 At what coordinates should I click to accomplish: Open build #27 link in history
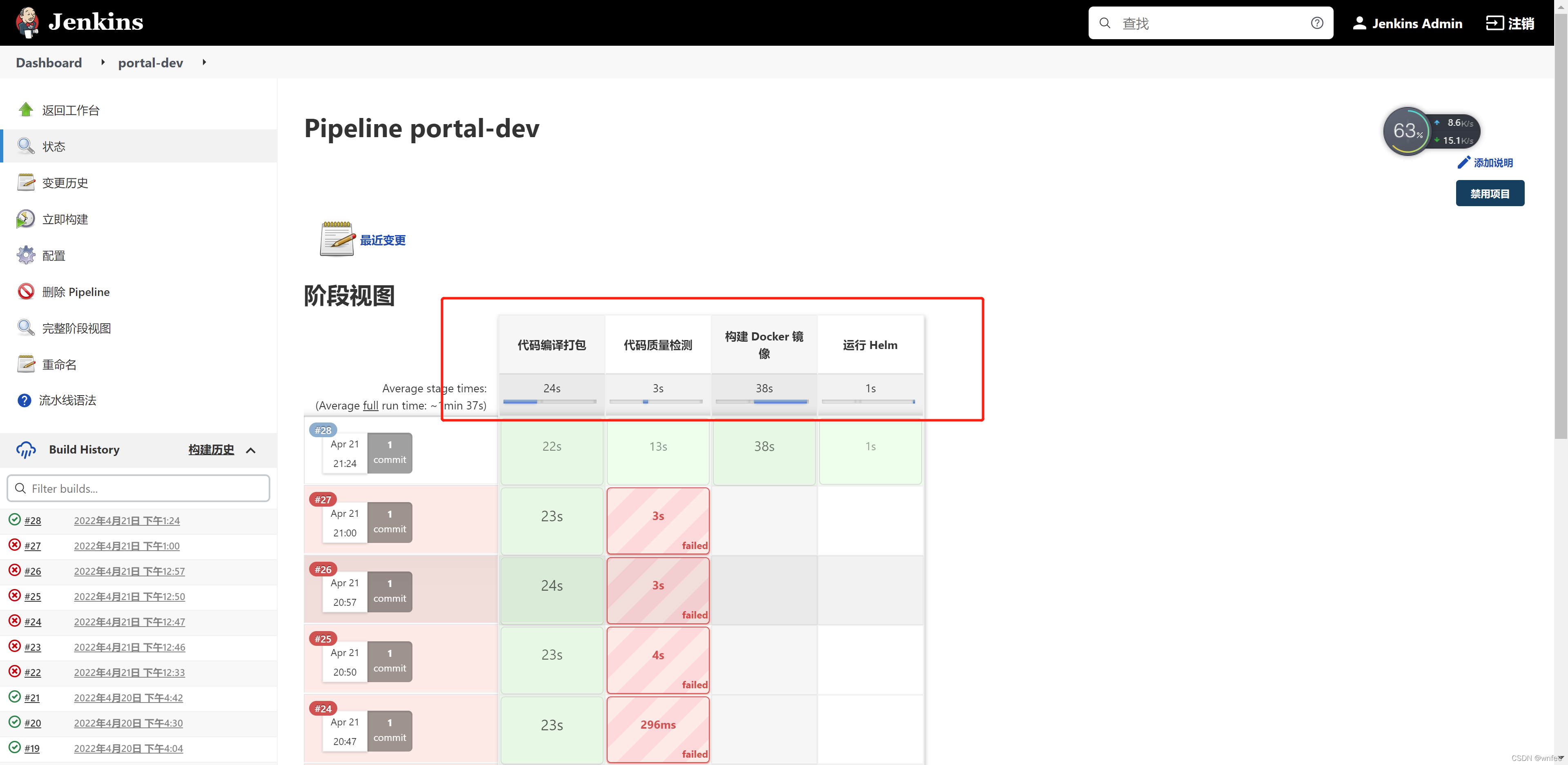point(33,546)
